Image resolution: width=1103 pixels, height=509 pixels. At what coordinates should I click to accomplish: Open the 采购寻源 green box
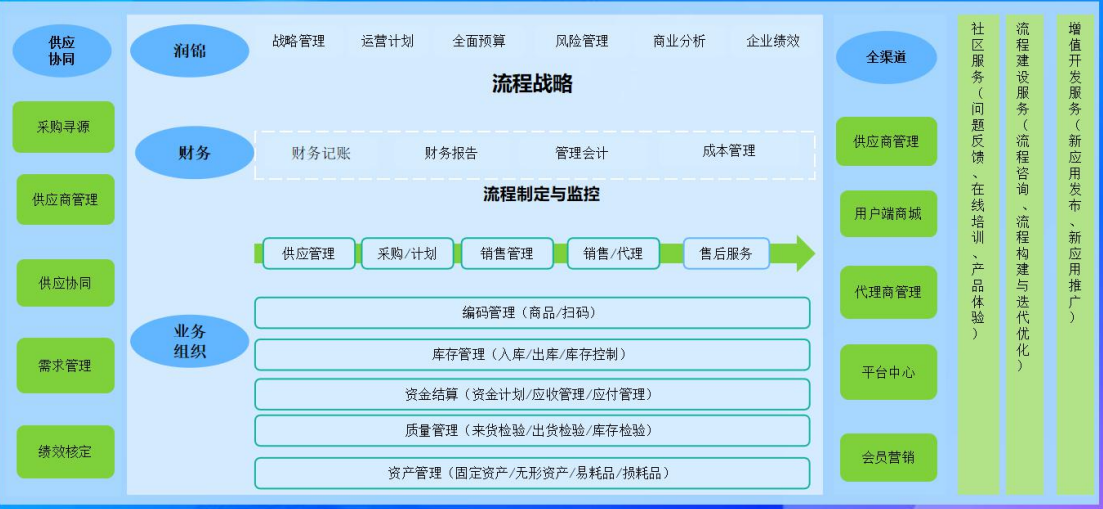[63, 127]
